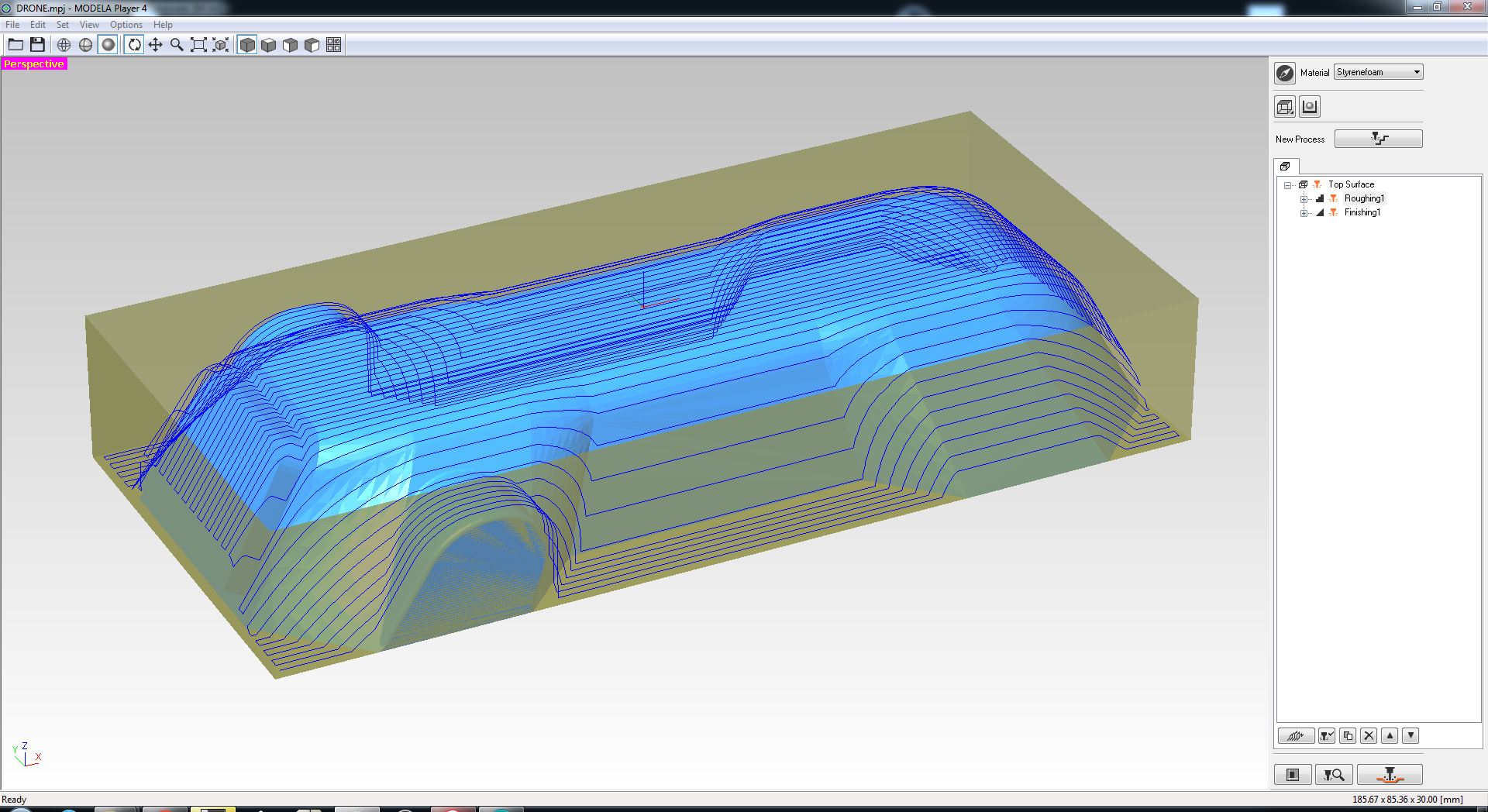Select the magnifier zoom tool

177,45
